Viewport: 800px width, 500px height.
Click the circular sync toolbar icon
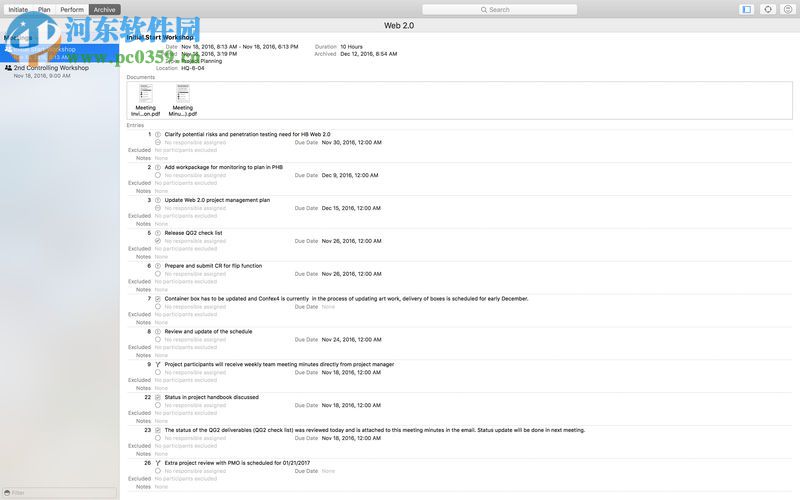(x=768, y=9)
